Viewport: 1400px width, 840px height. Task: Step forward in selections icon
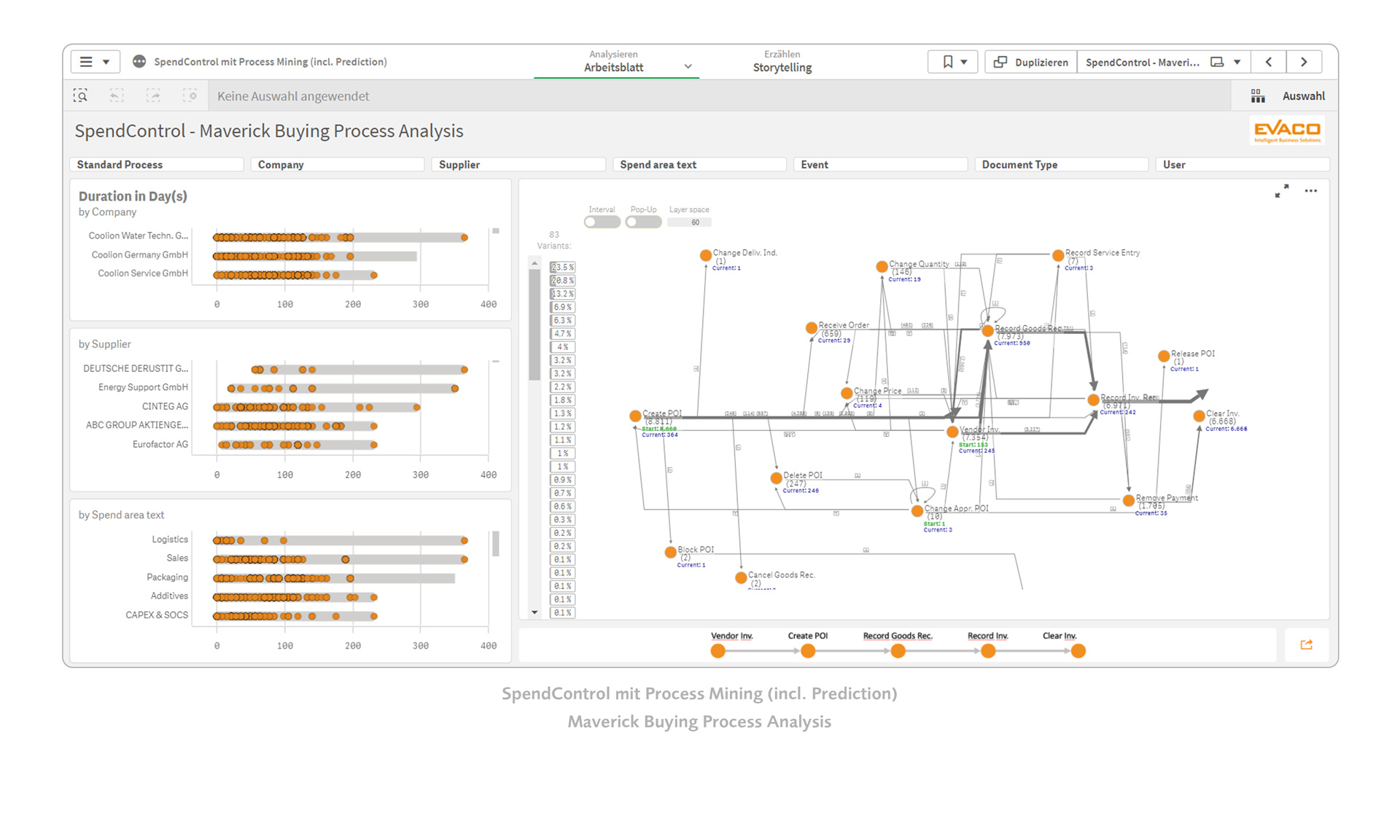(x=153, y=96)
